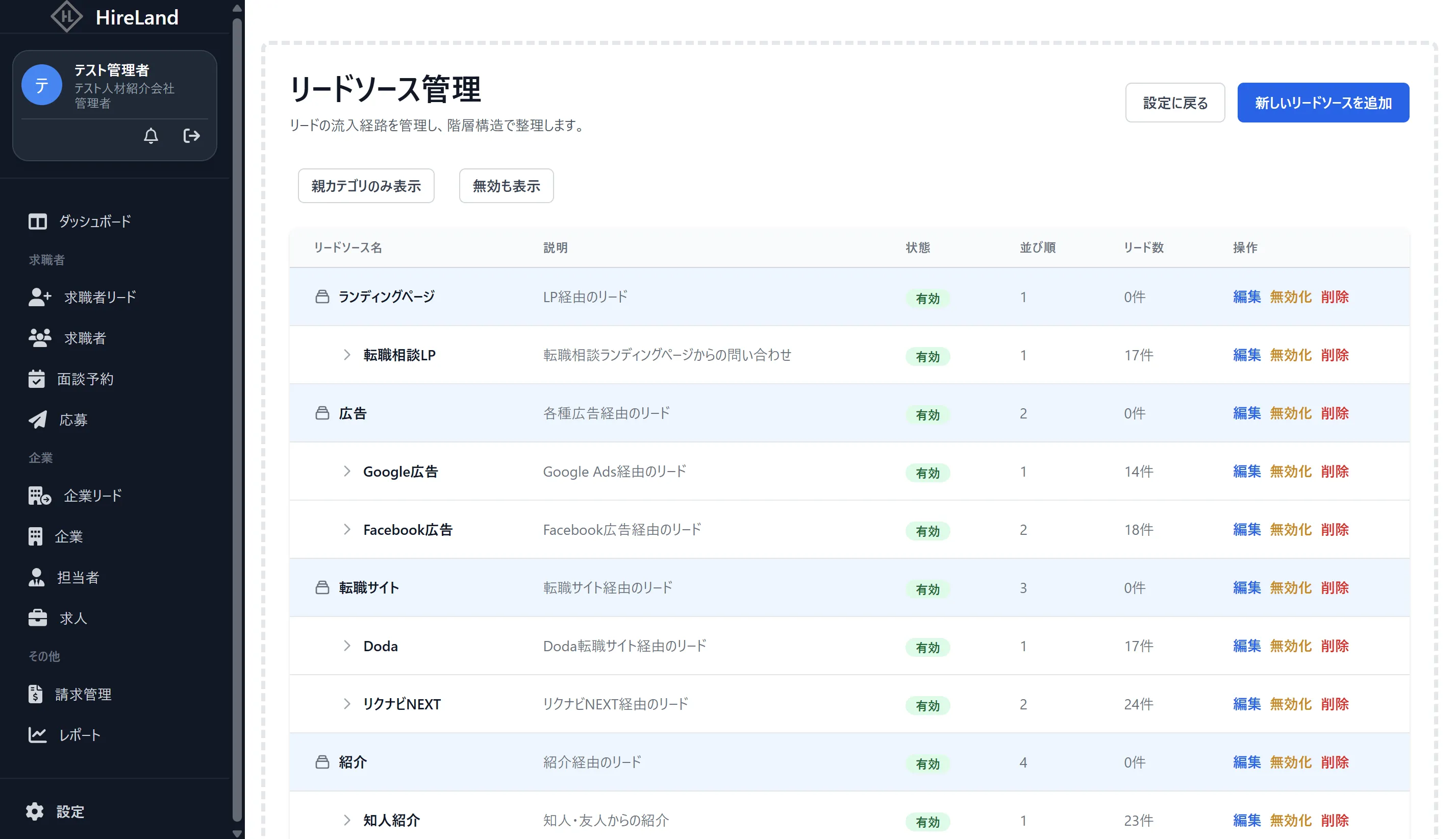1456x839 pixels.
Task: Click the 設定 gear icon
Action: 35,811
